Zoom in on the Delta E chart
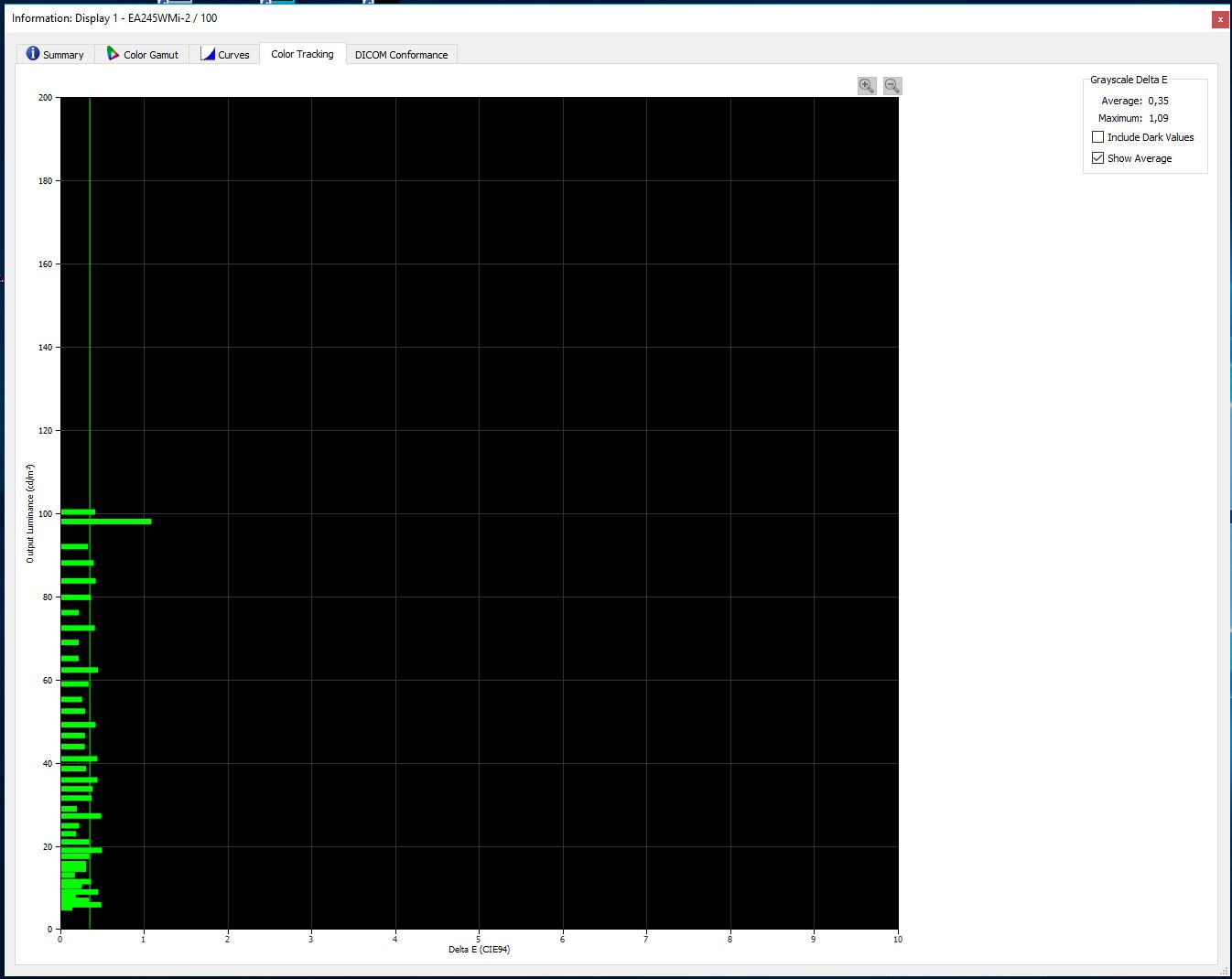This screenshot has width=1232, height=979. [867, 86]
